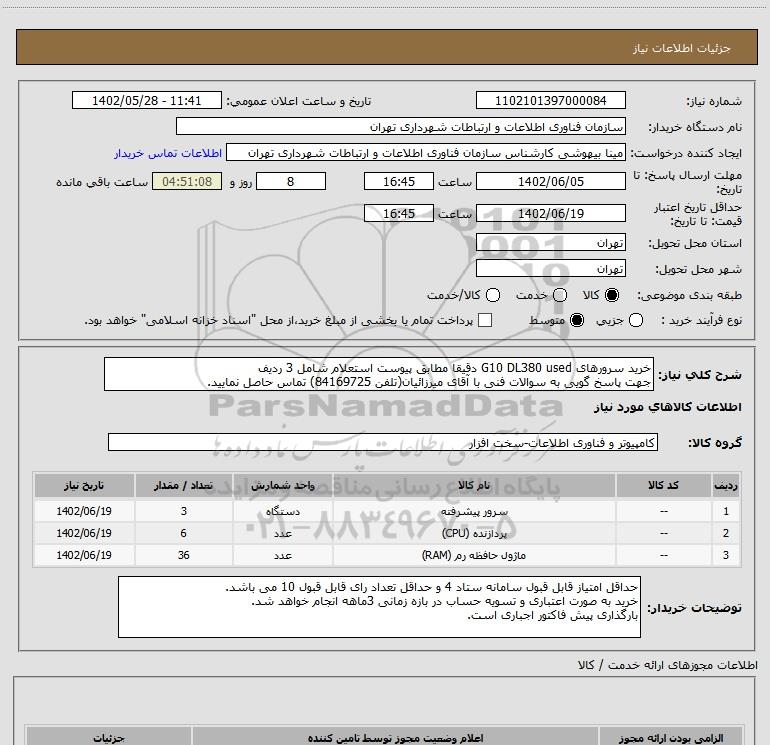Click the countdown timer 04:51:08
This screenshot has width=770, height=745.
(x=187, y=182)
